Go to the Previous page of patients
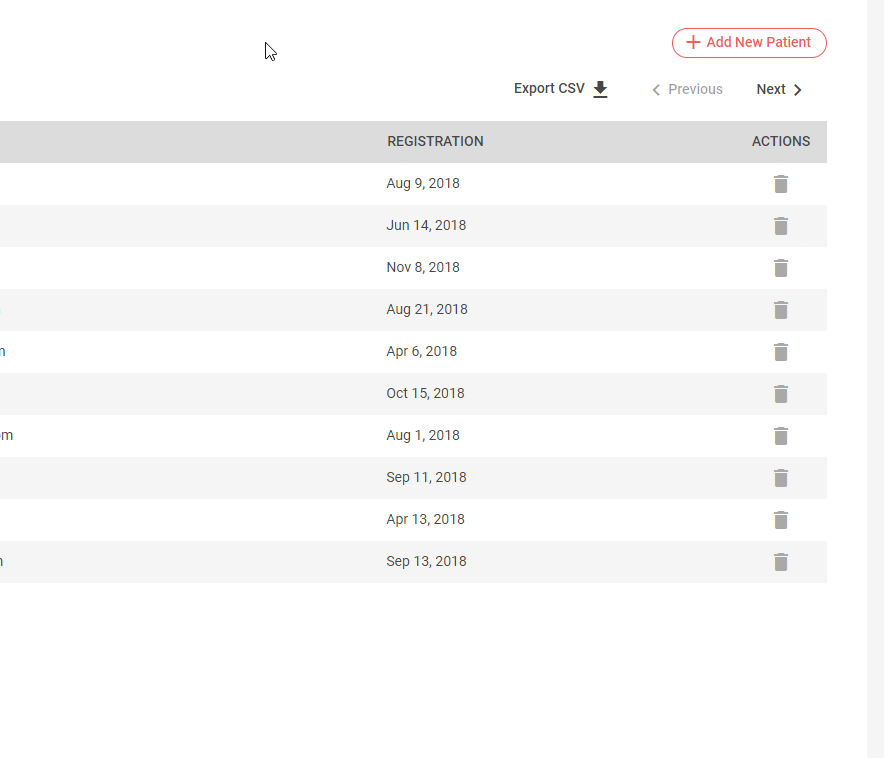Image resolution: width=884 pixels, height=758 pixels. pyautogui.click(x=687, y=90)
